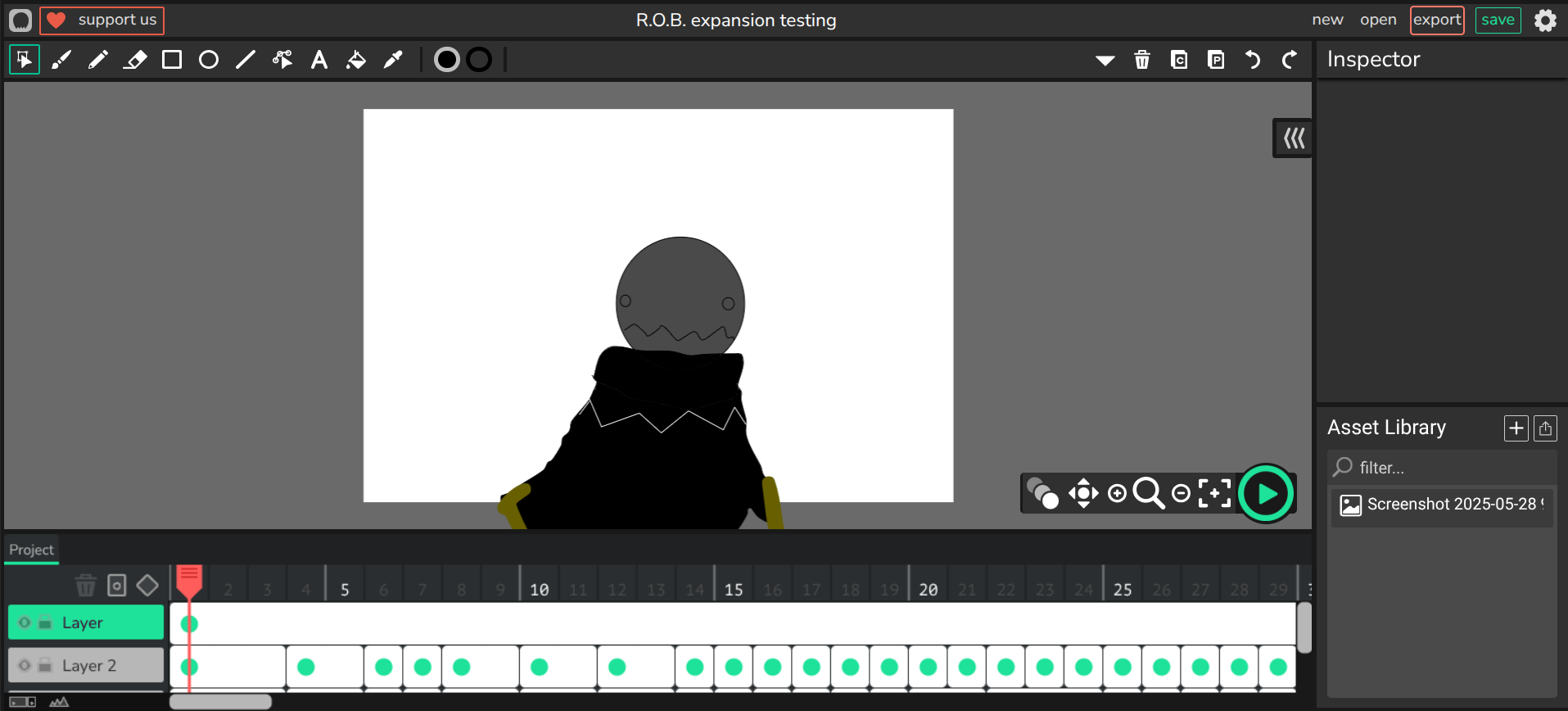
Task: Open the fill color swatch
Action: pos(446,60)
